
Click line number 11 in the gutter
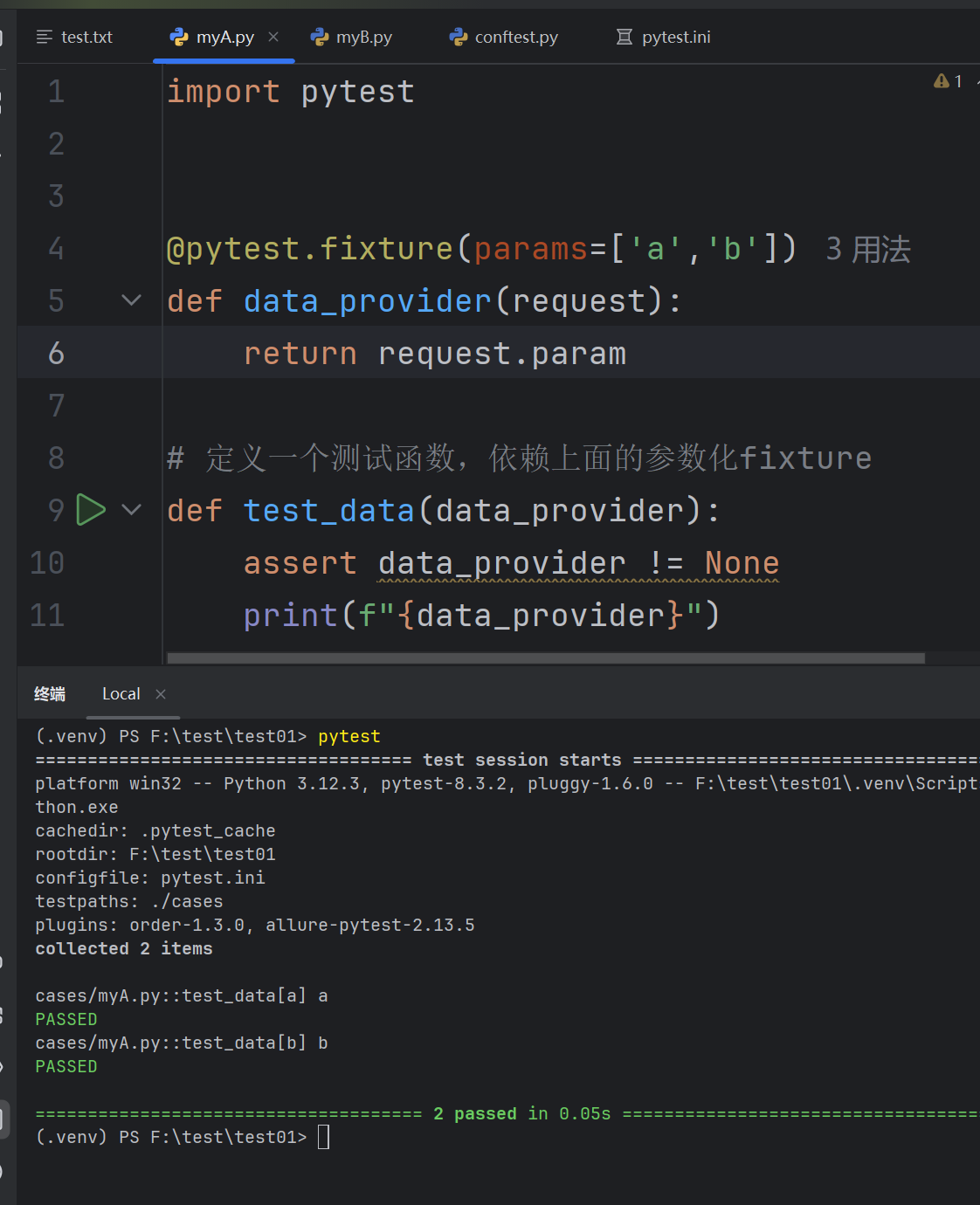47,616
